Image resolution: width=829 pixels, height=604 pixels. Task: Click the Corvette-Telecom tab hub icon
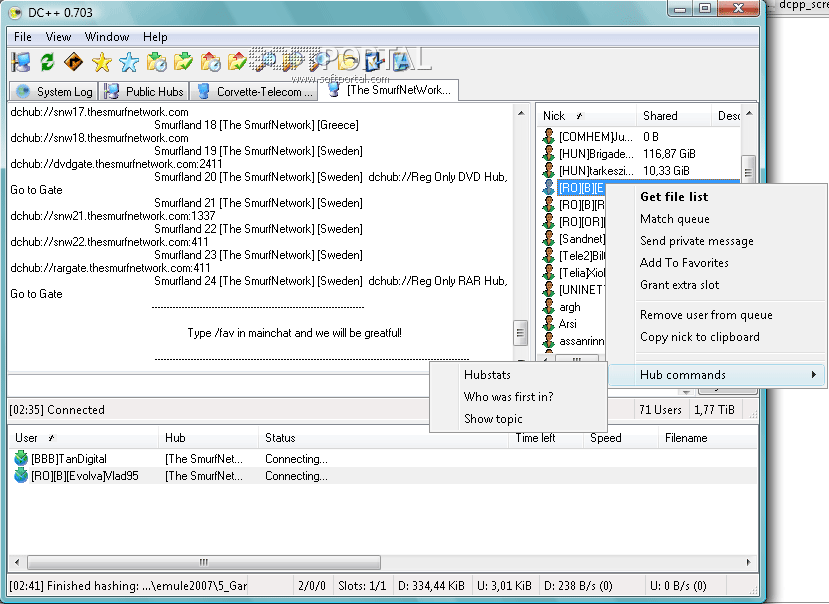[204, 91]
